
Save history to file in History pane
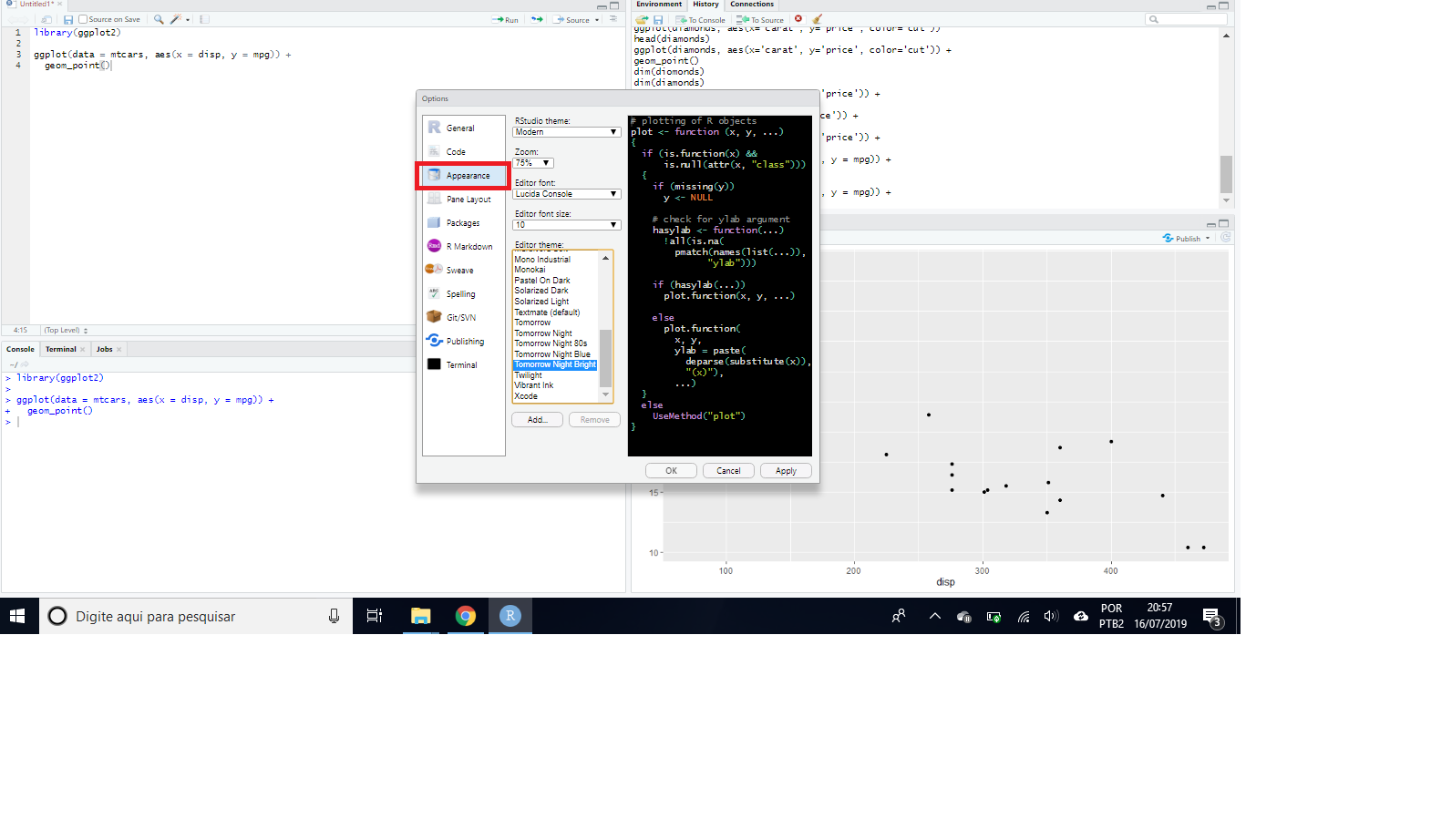[658, 19]
